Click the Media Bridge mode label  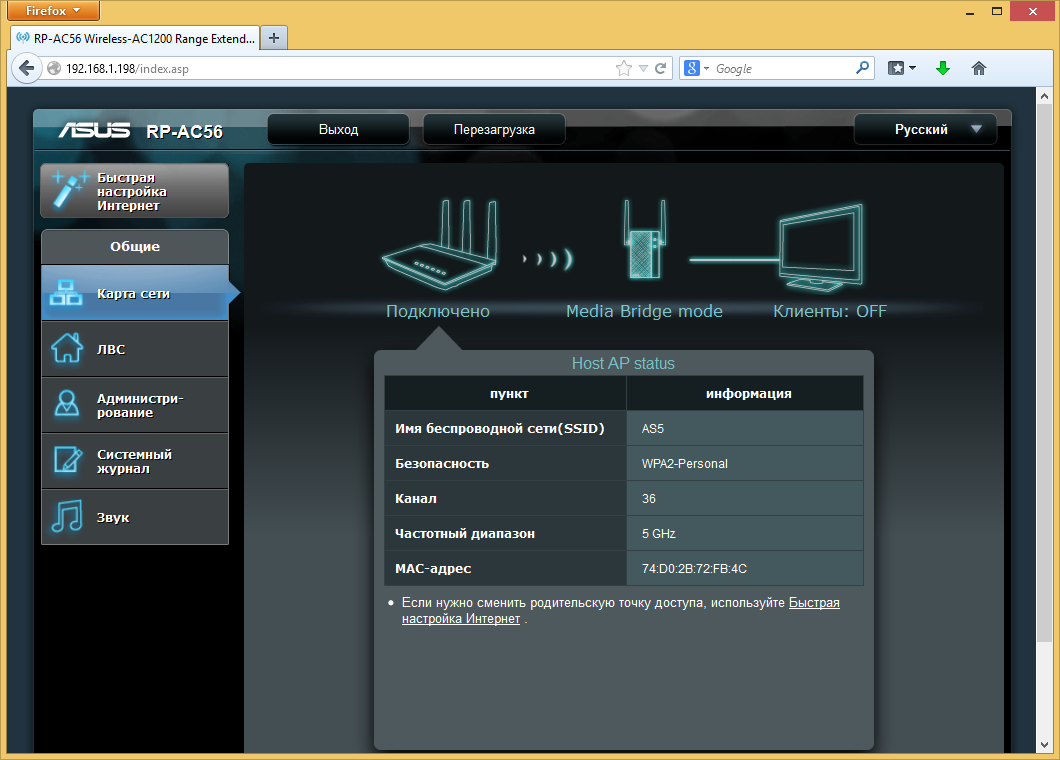click(644, 311)
